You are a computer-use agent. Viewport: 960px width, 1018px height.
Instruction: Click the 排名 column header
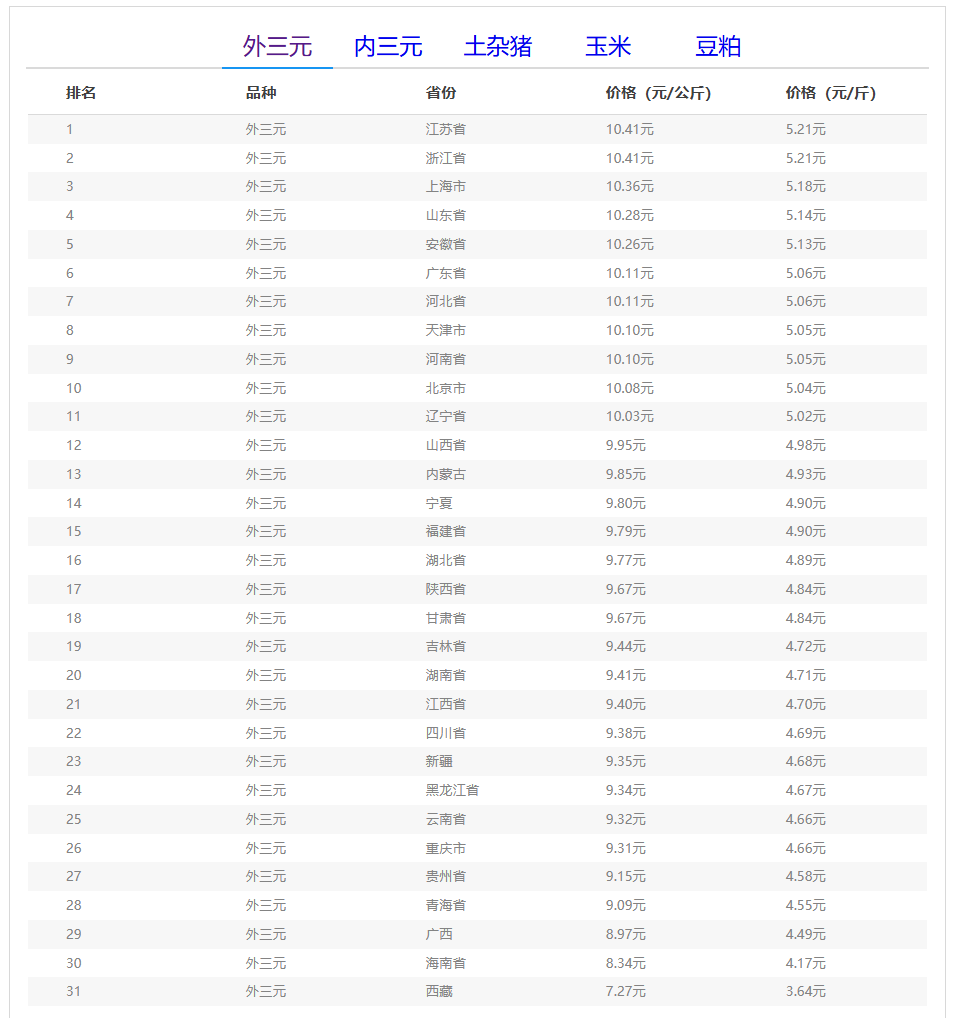tap(81, 93)
